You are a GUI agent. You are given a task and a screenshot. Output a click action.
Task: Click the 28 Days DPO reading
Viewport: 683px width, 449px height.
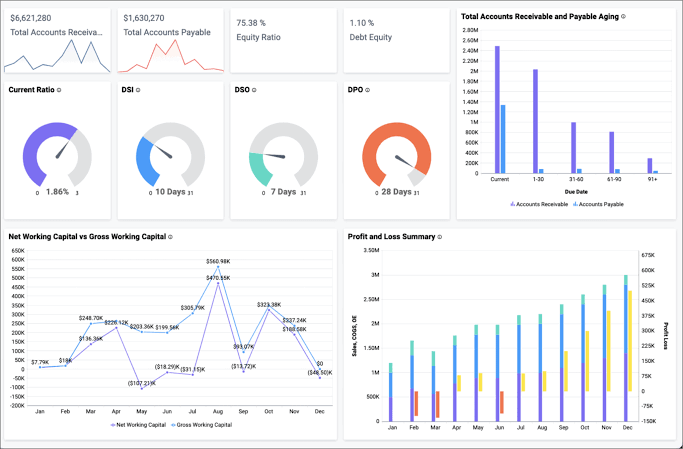tap(396, 192)
